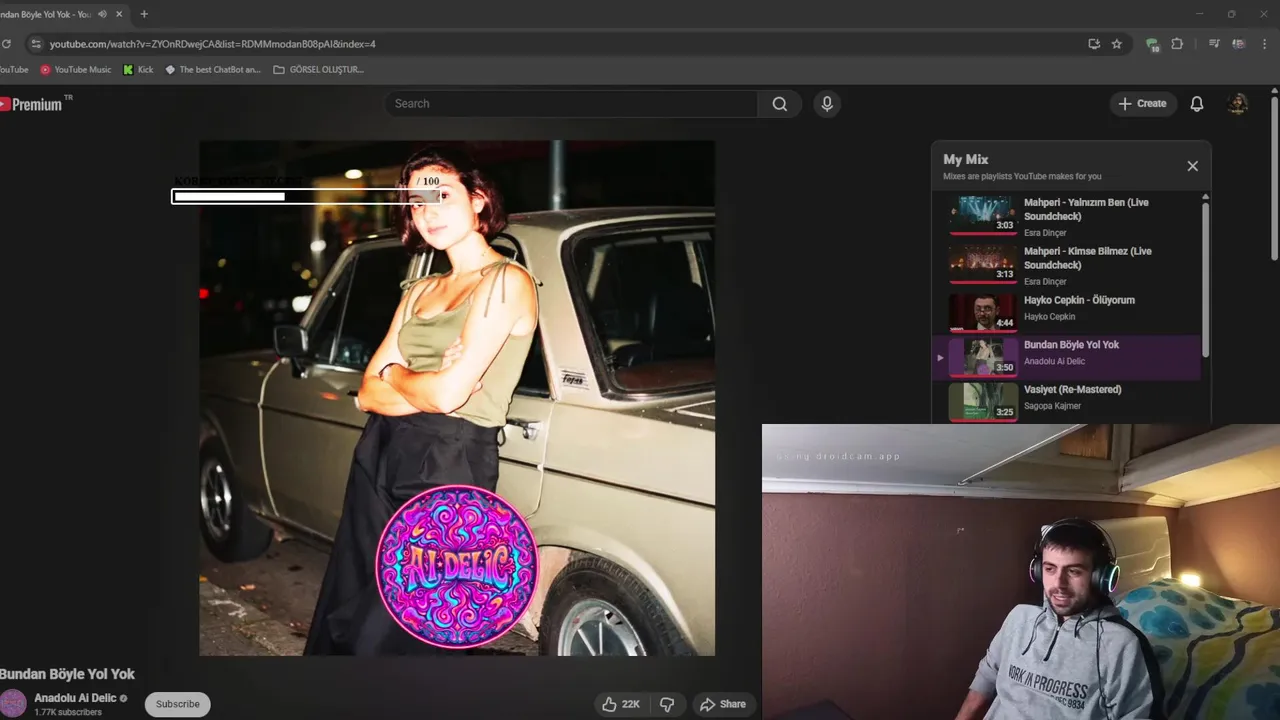Click the YouTube search magnifier button
The height and width of the screenshot is (720, 1280).
pyautogui.click(x=779, y=103)
